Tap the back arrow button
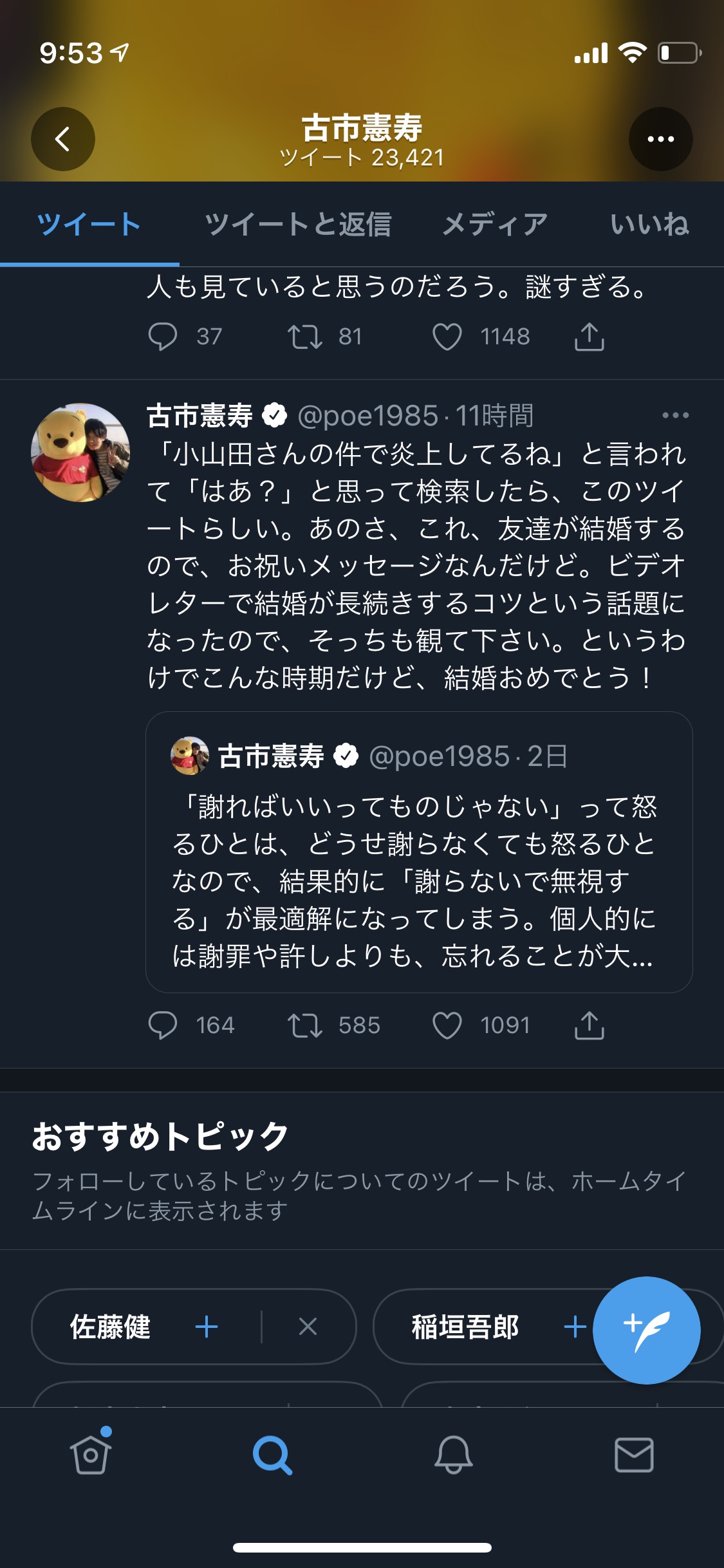The height and width of the screenshot is (1568, 724). pyautogui.click(x=63, y=139)
